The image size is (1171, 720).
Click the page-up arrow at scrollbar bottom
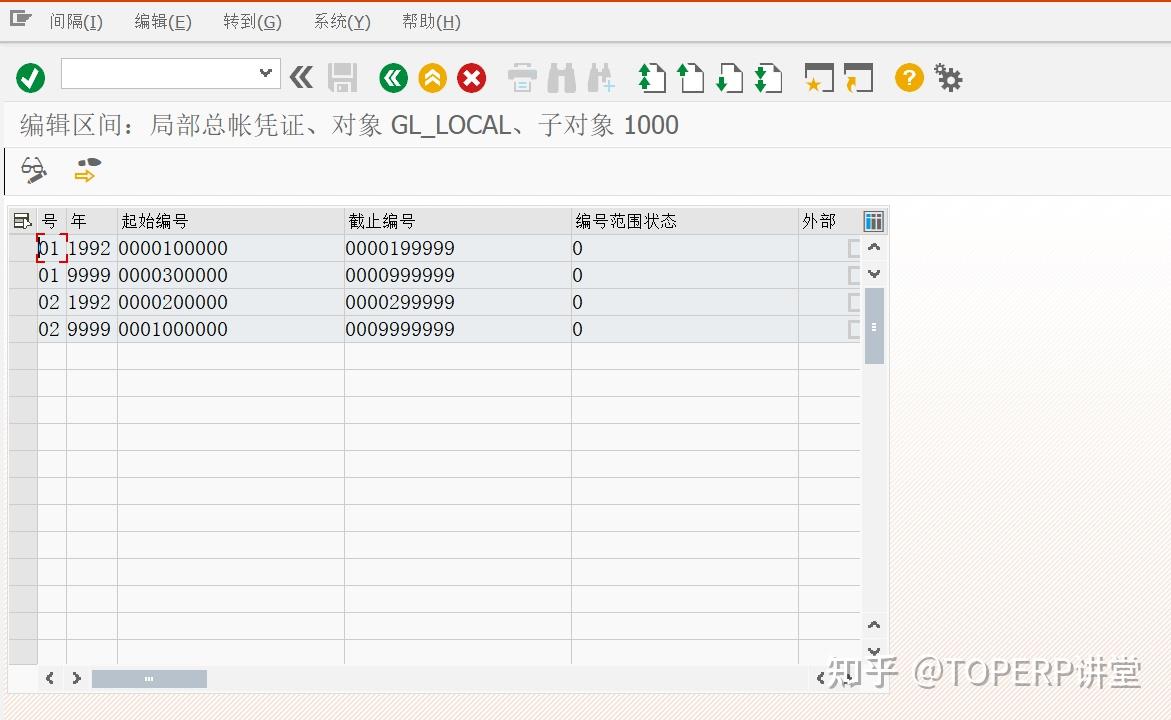point(874,624)
